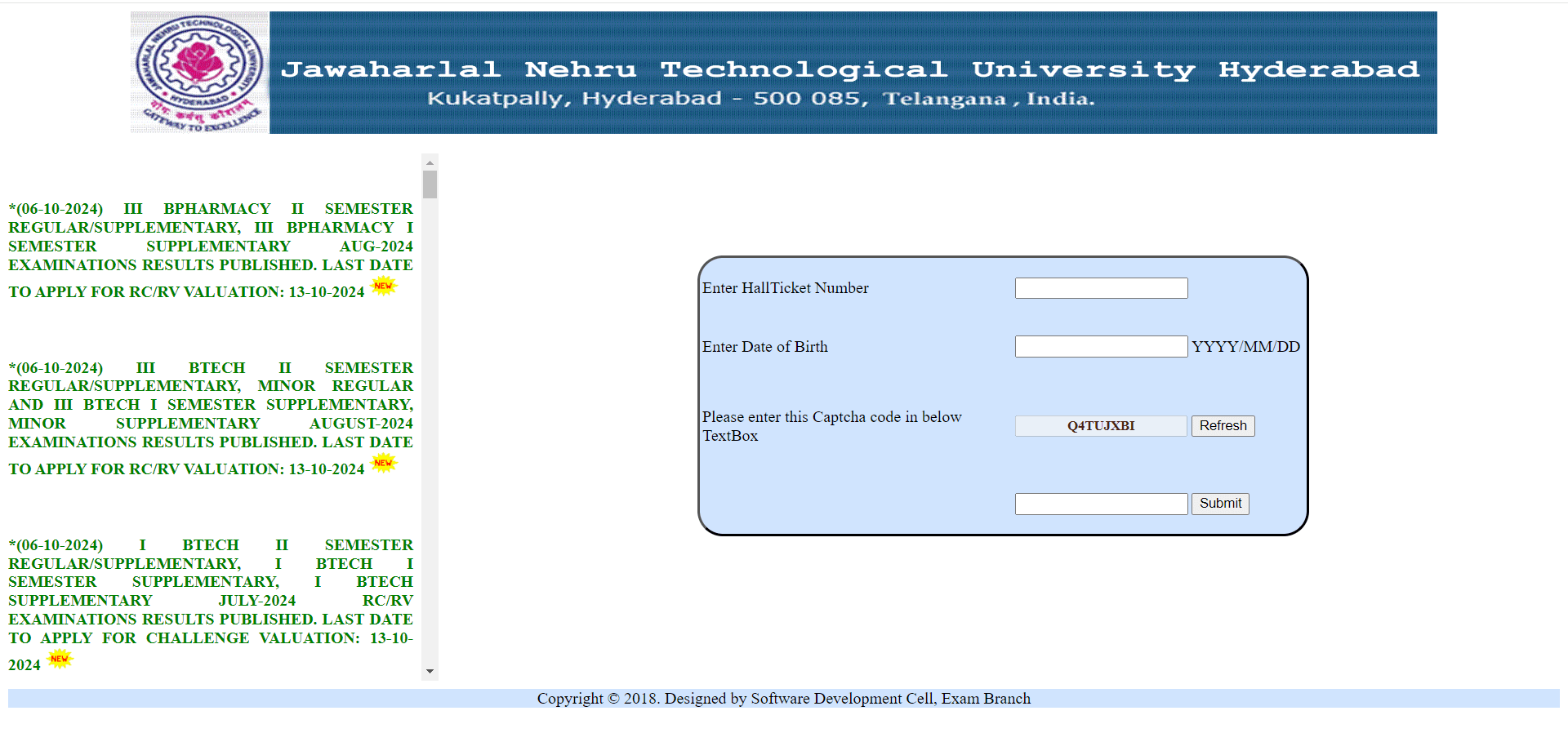Open I BTECH II semester results notice
The height and width of the screenshot is (733, 1568).
[211, 604]
